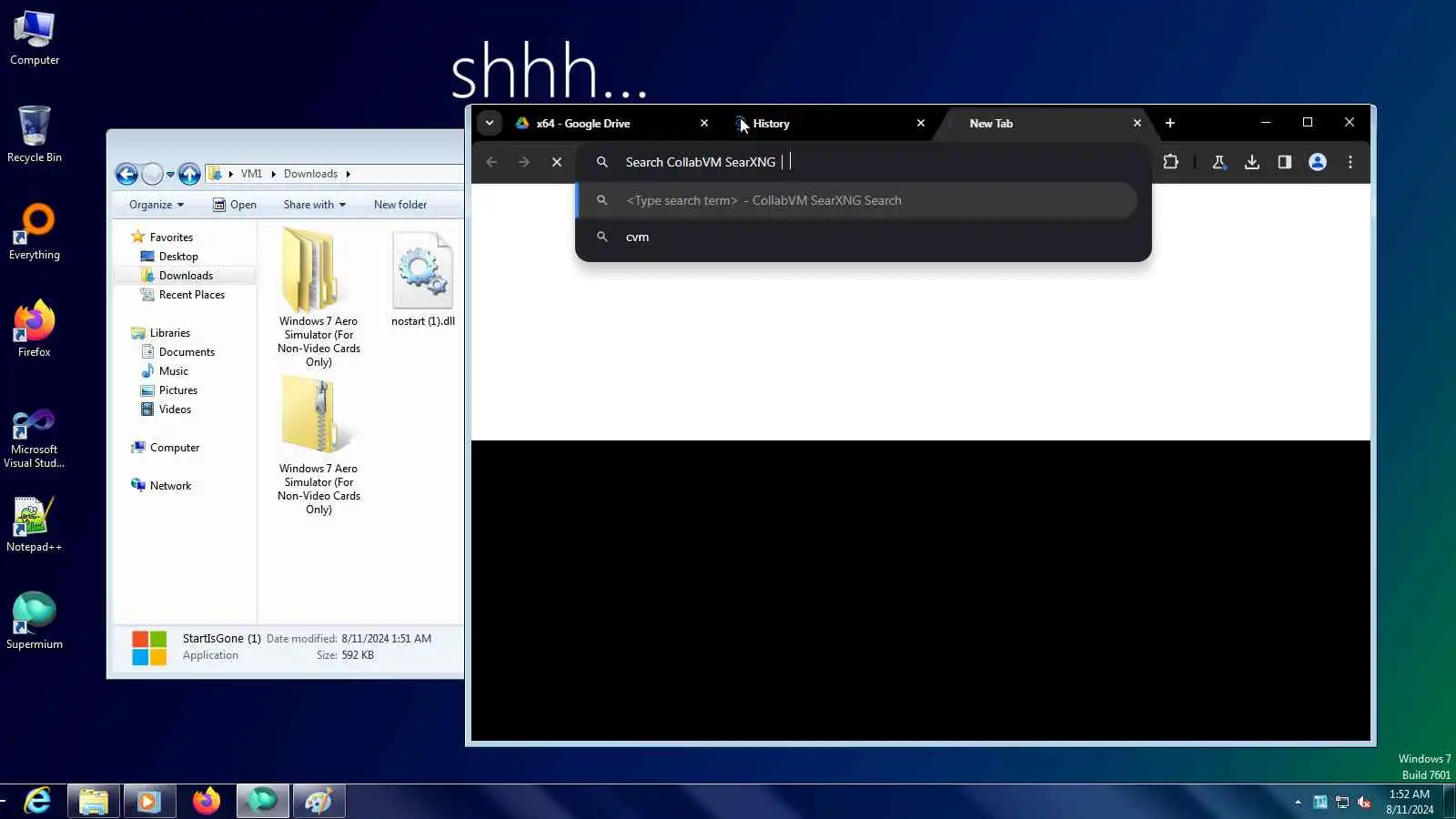Open Windows Media Player from taskbar
Image resolution: width=1456 pixels, height=819 pixels.
149,801
